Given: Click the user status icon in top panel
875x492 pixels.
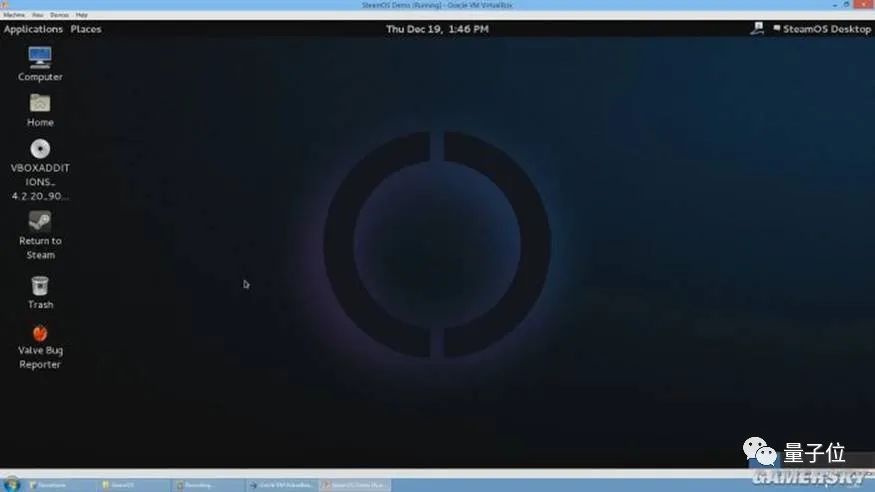Looking at the screenshot, I should (757, 29).
